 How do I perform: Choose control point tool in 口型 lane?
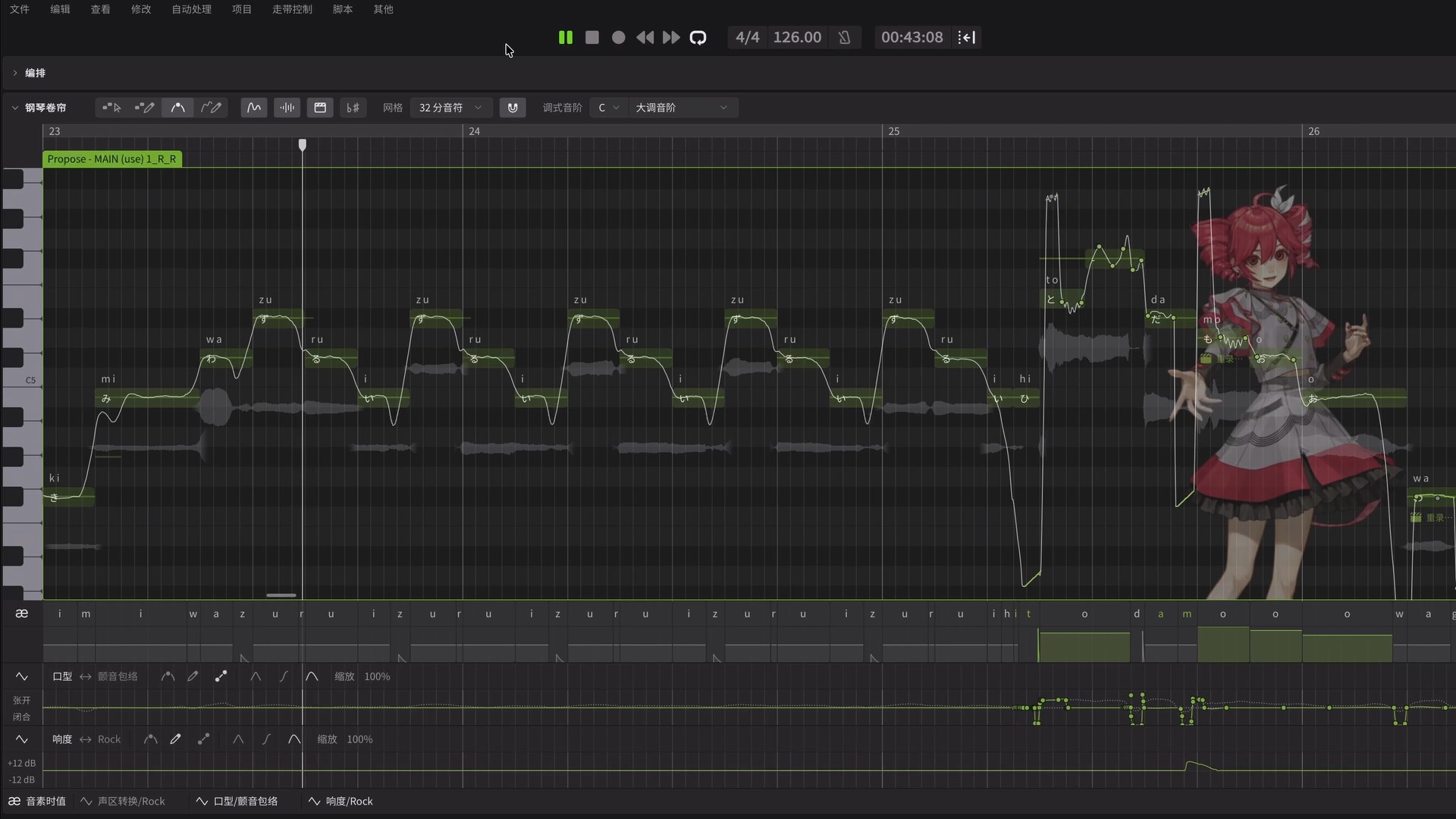tap(168, 676)
